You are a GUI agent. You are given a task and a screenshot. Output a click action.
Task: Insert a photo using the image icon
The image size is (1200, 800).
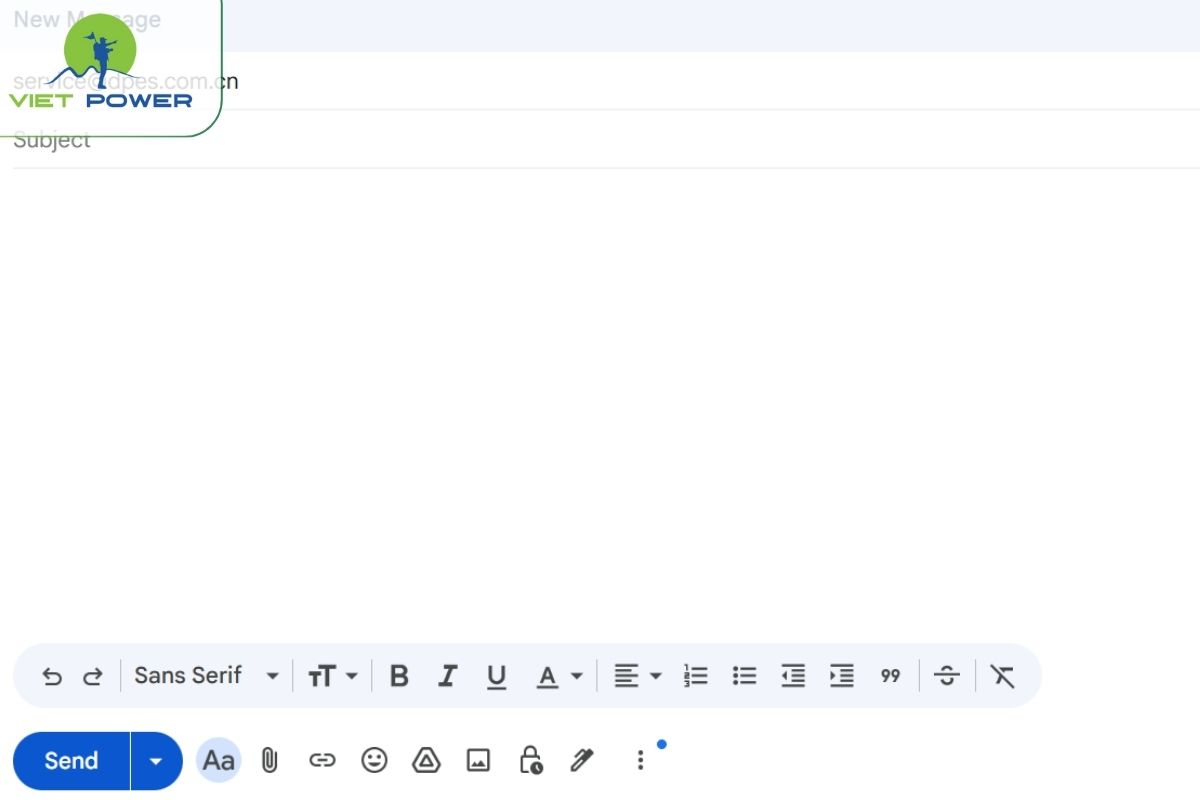pos(478,760)
